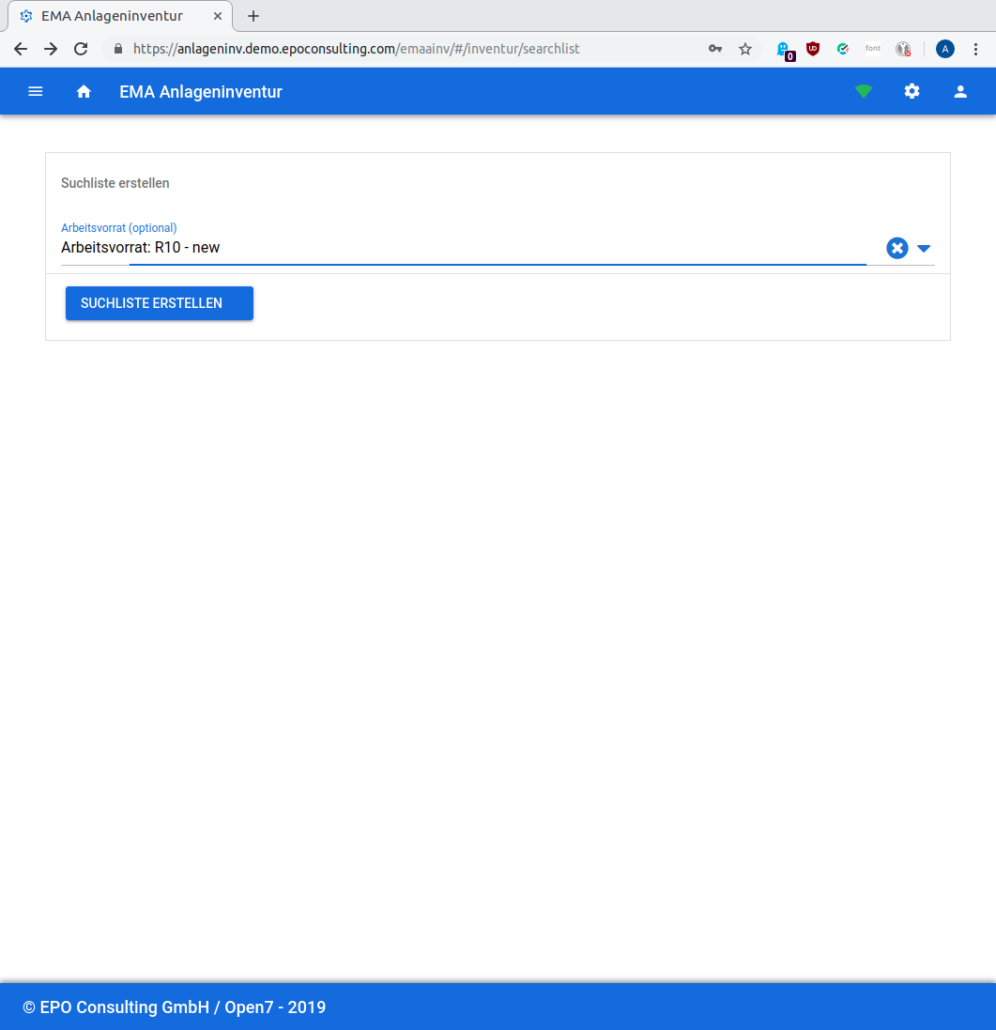This screenshot has width=996, height=1030.
Task: Check the green connection status icon
Action: pyautogui.click(x=863, y=92)
